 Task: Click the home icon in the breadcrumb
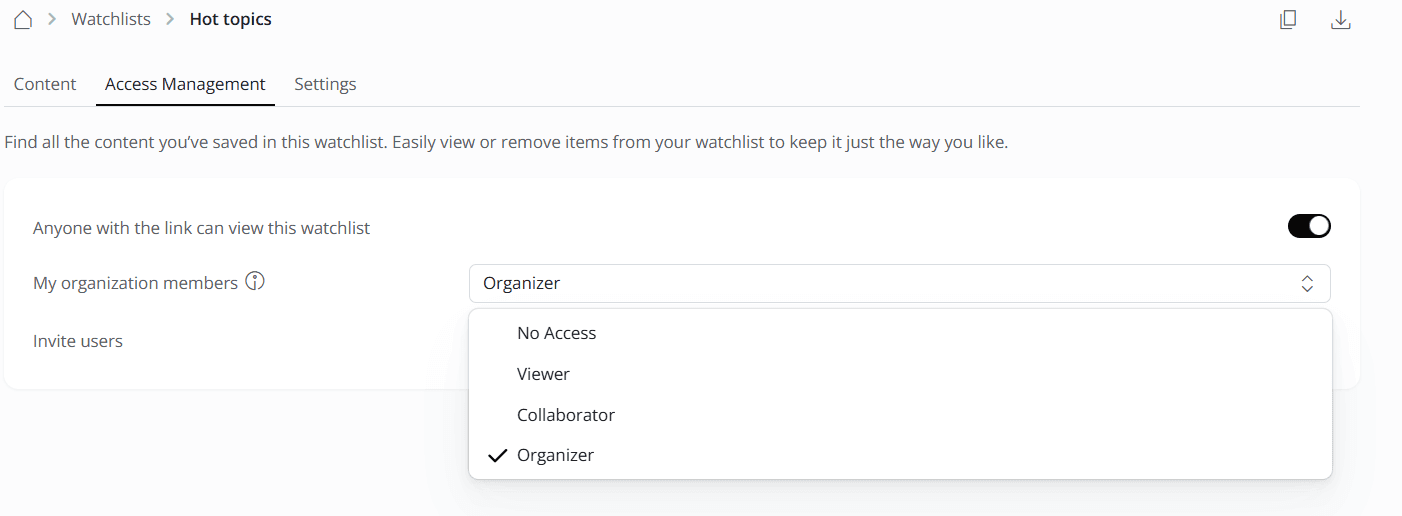pyautogui.click(x=23, y=20)
